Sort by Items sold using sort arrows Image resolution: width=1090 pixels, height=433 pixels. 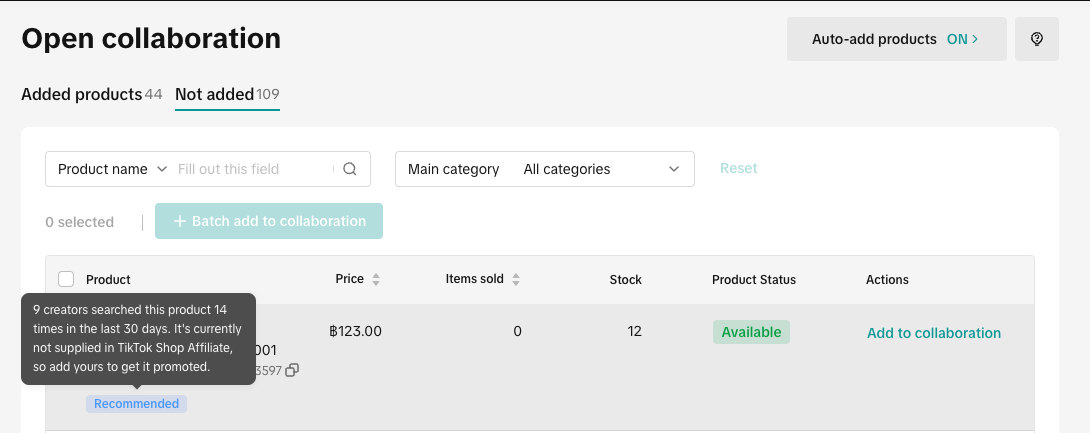pos(516,280)
